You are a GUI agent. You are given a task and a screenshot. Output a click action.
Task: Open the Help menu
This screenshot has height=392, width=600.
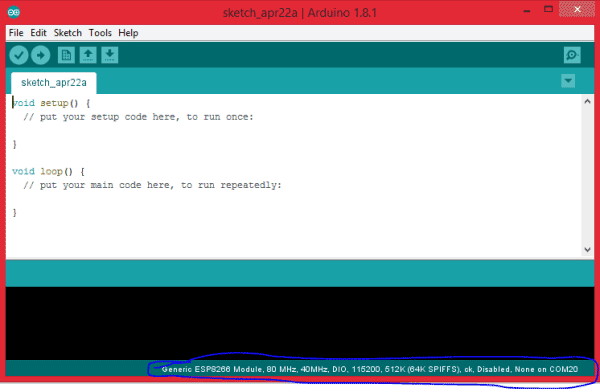tap(128, 33)
